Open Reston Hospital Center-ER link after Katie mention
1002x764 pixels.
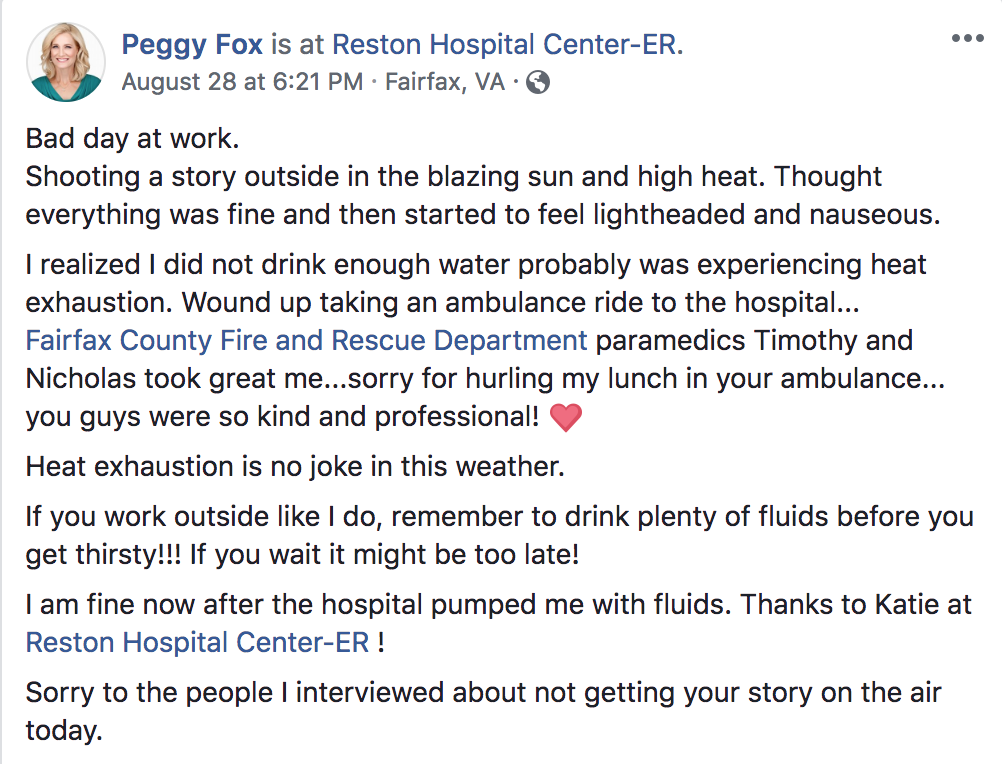(197, 642)
